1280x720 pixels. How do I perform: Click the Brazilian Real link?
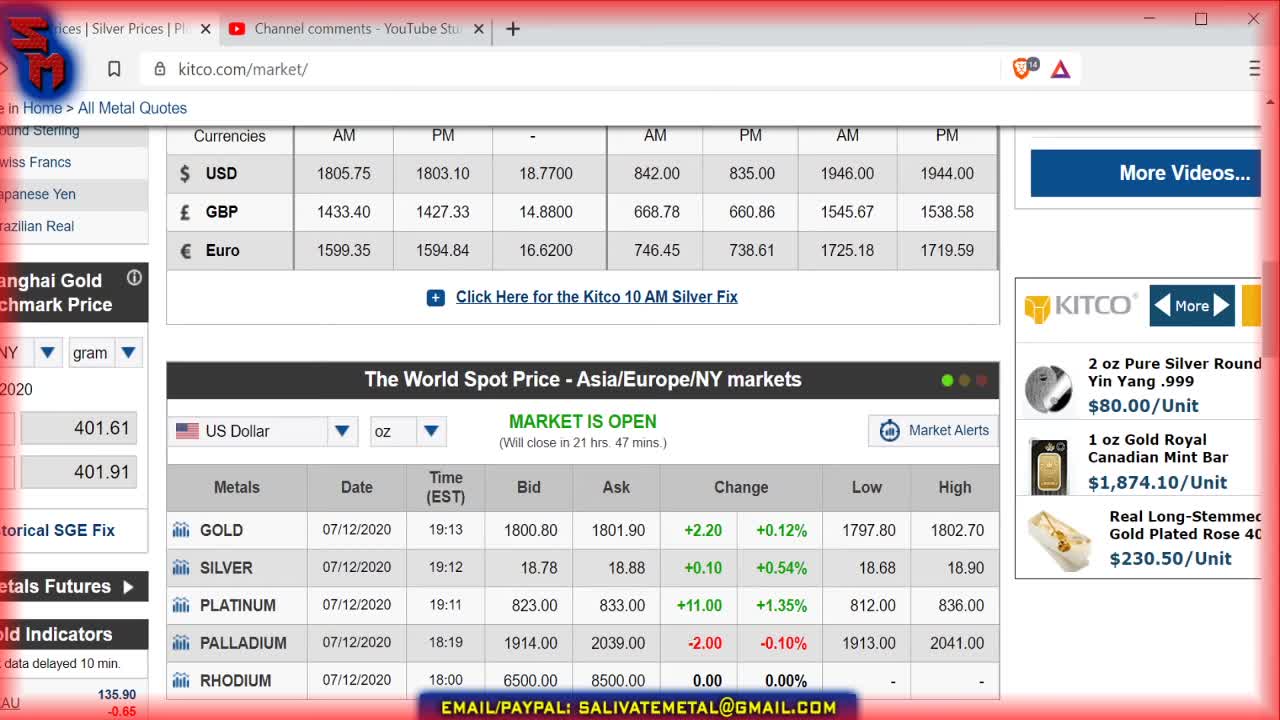click(x=37, y=226)
